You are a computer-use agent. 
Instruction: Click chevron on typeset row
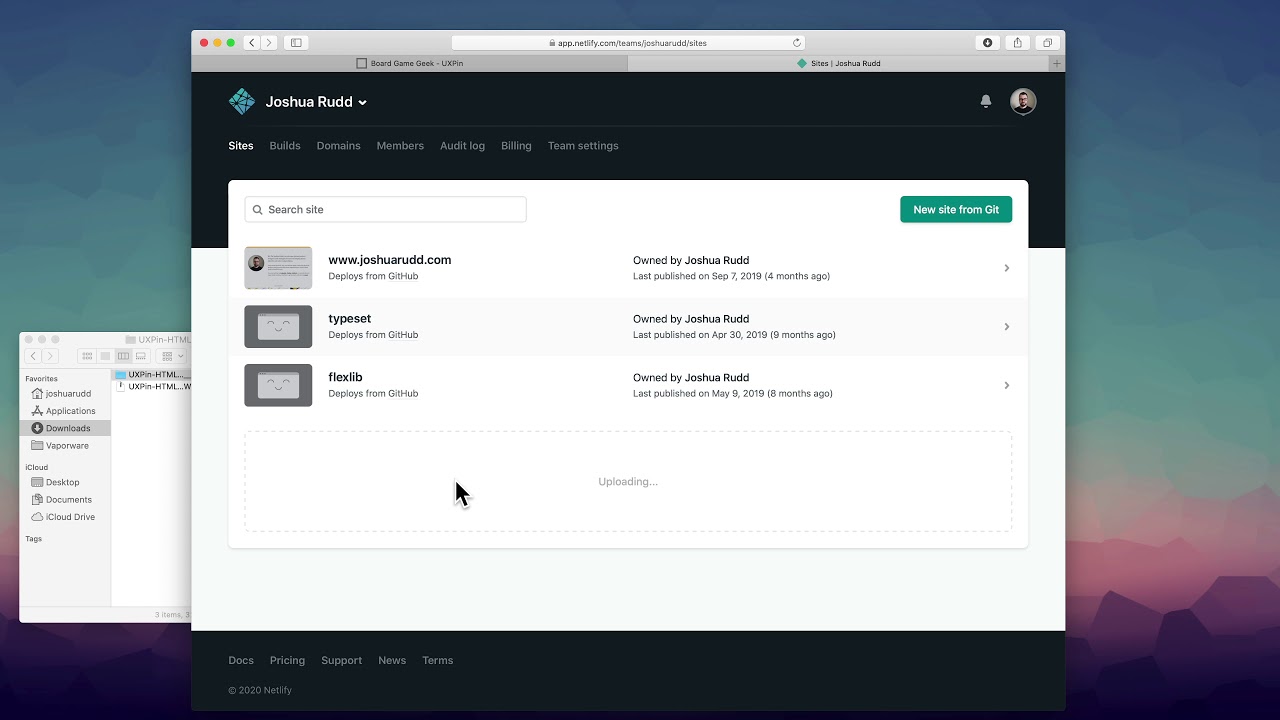click(x=1007, y=327)
